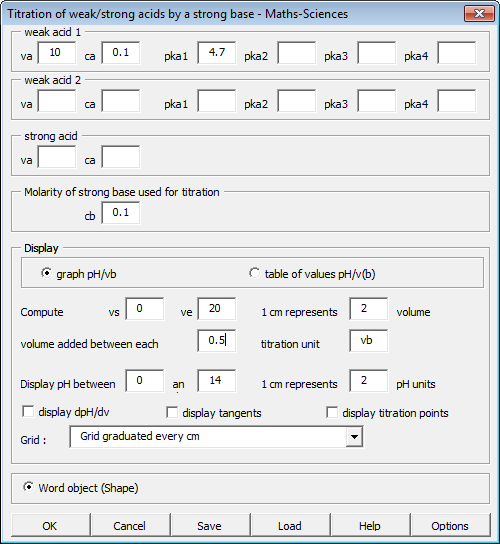The height and width of the screenshot is (544, 500).
Task: Open the Help button
Action: click(x=370, y=526)
